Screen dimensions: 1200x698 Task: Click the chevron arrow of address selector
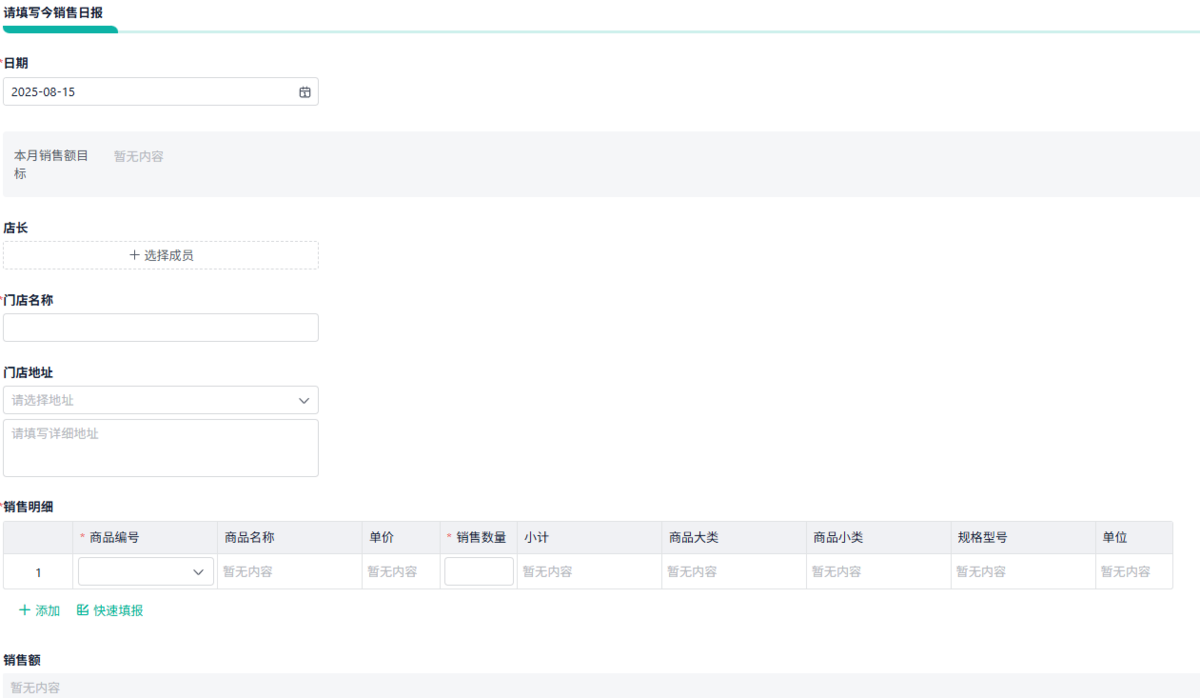pos(304,400)
